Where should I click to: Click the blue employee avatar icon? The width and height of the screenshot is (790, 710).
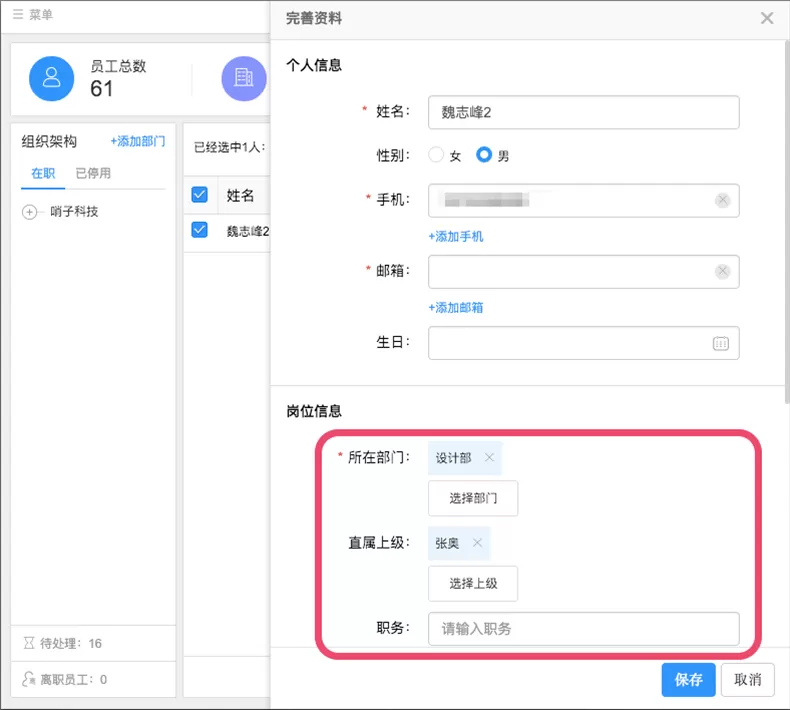coord(51,79)
